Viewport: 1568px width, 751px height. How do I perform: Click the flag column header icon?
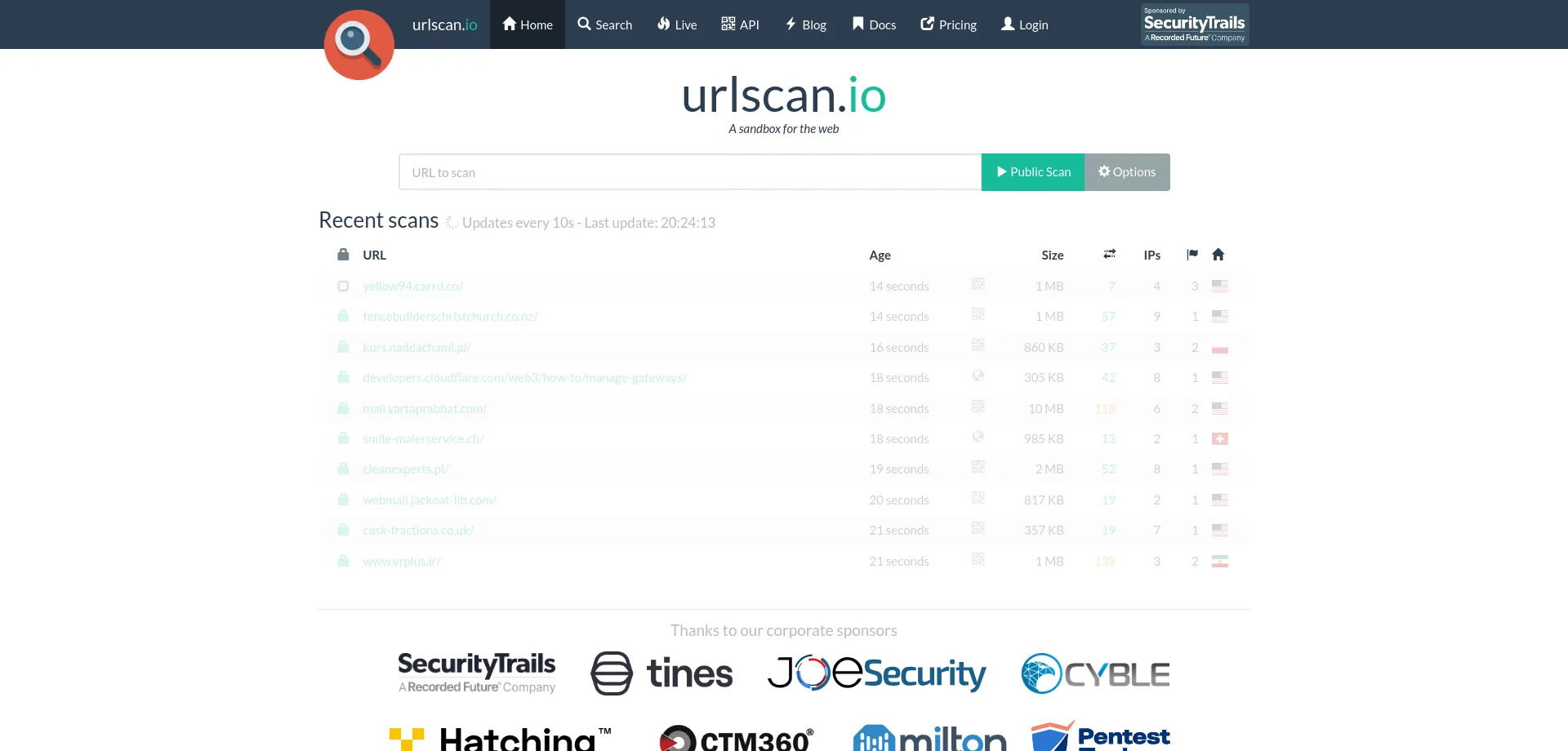pyautogui.click(x=1192, y=255)
